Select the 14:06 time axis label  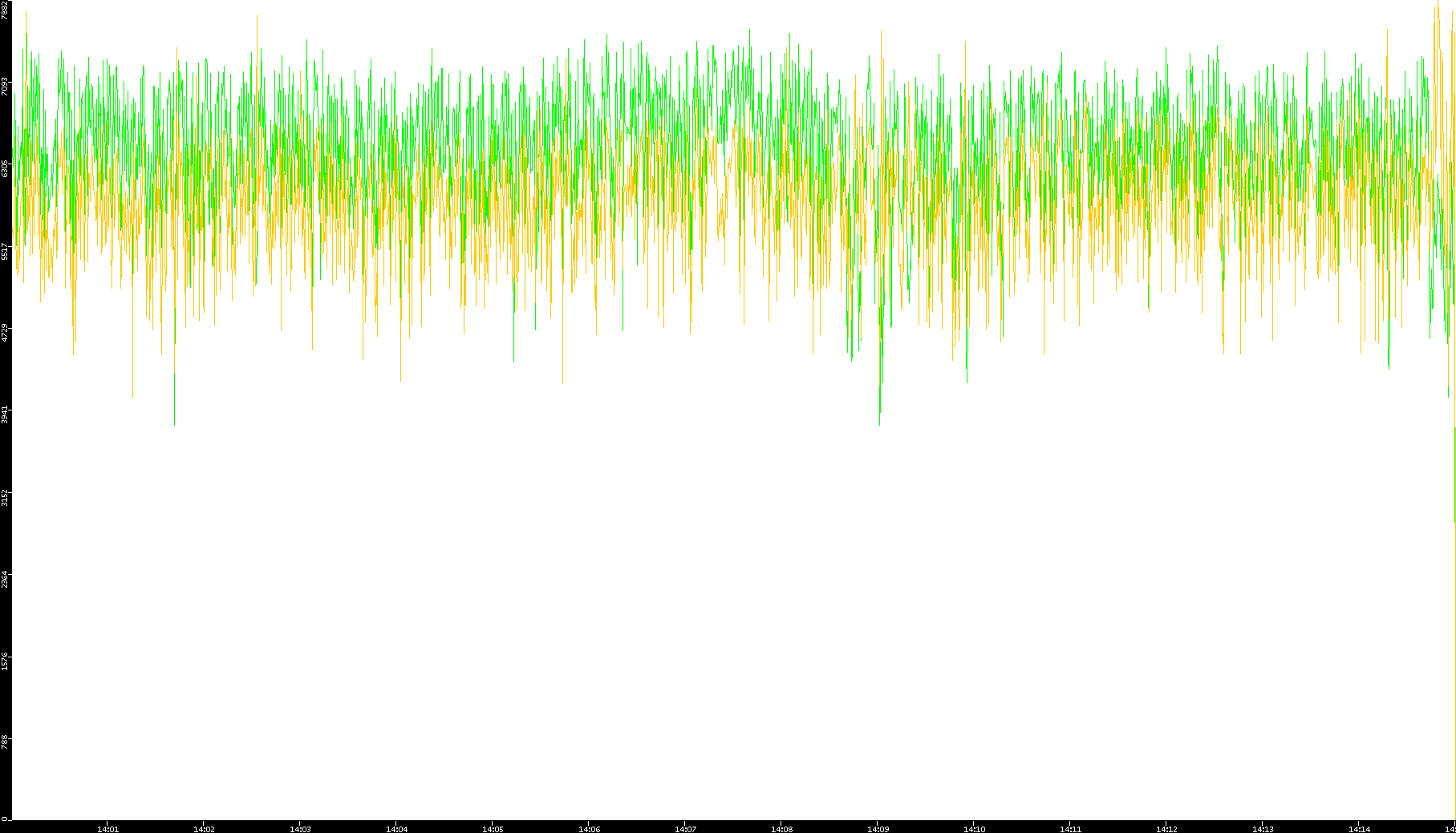[589, 829]
